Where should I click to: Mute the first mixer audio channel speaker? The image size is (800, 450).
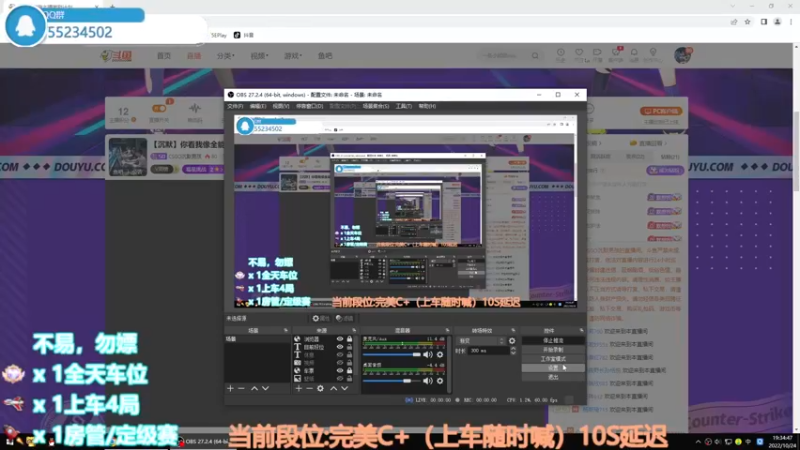tap(428, 355)
